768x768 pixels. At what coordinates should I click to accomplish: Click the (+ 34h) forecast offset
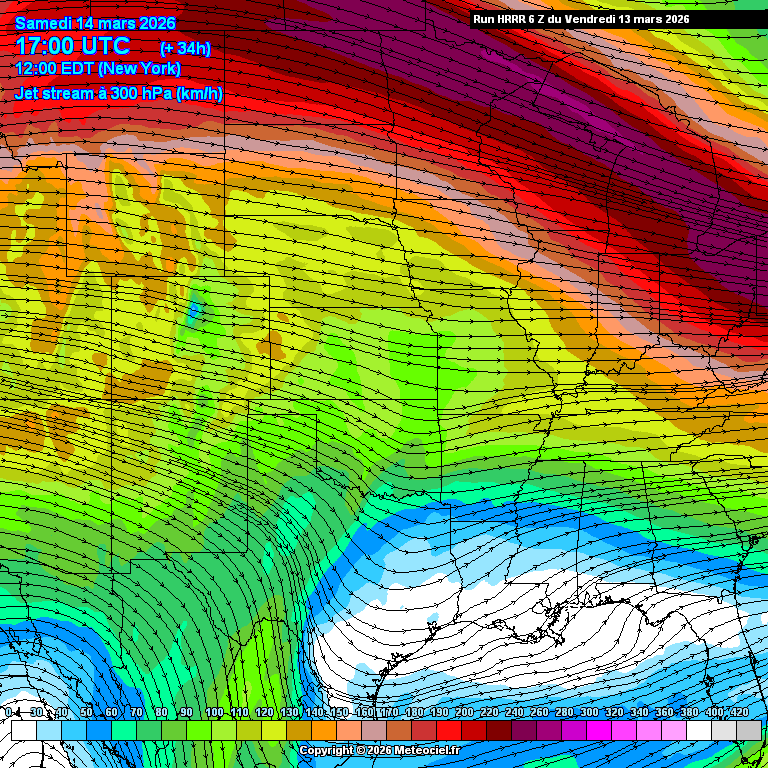click(185, 48)
